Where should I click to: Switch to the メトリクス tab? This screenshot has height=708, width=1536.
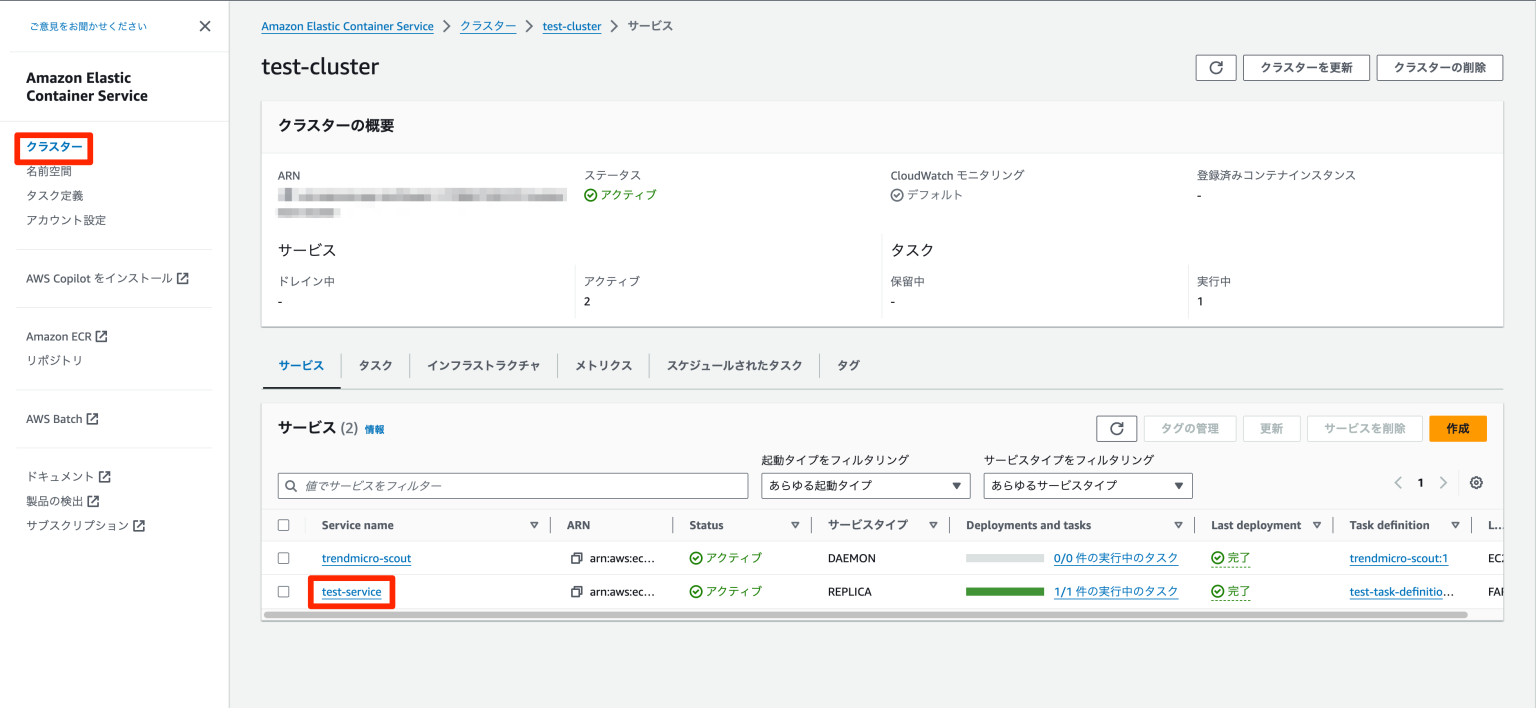603,366
